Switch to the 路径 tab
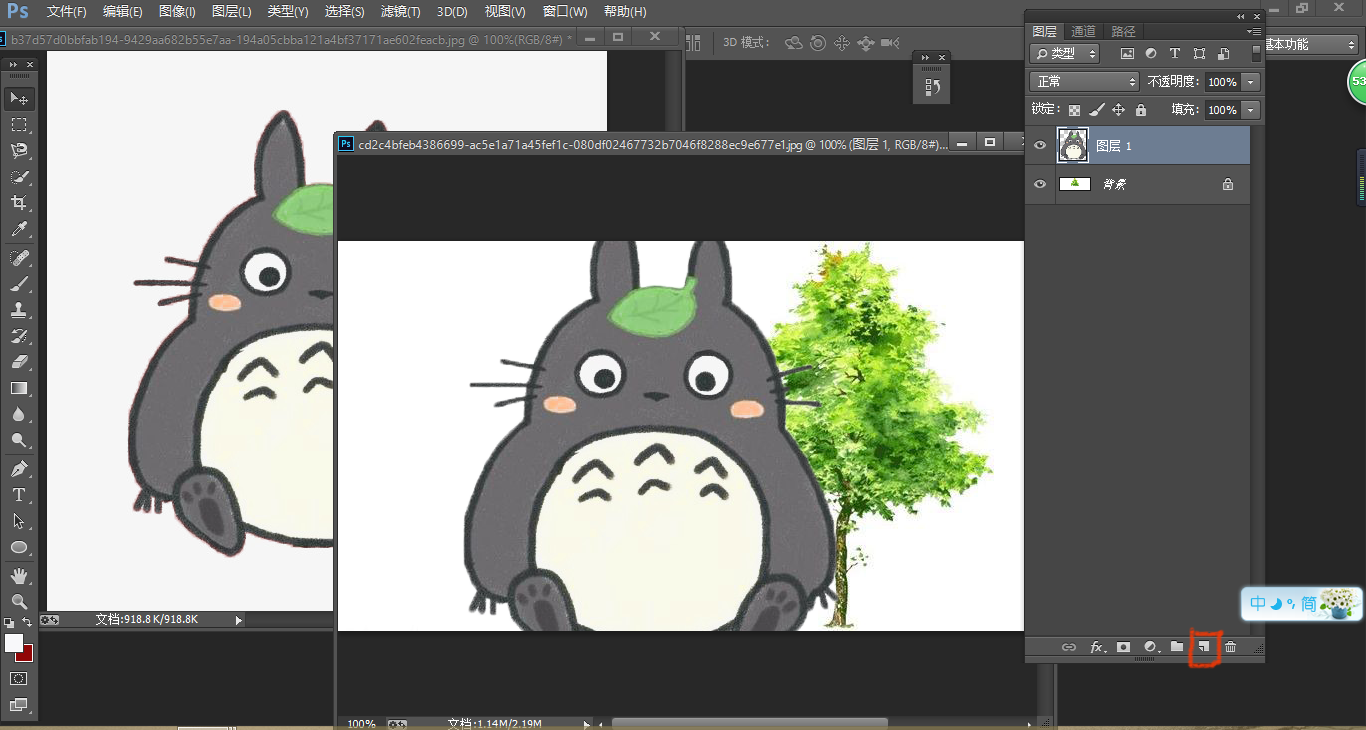The height and width of the screenshot is (730, 1366). (x=1124, y=32)
